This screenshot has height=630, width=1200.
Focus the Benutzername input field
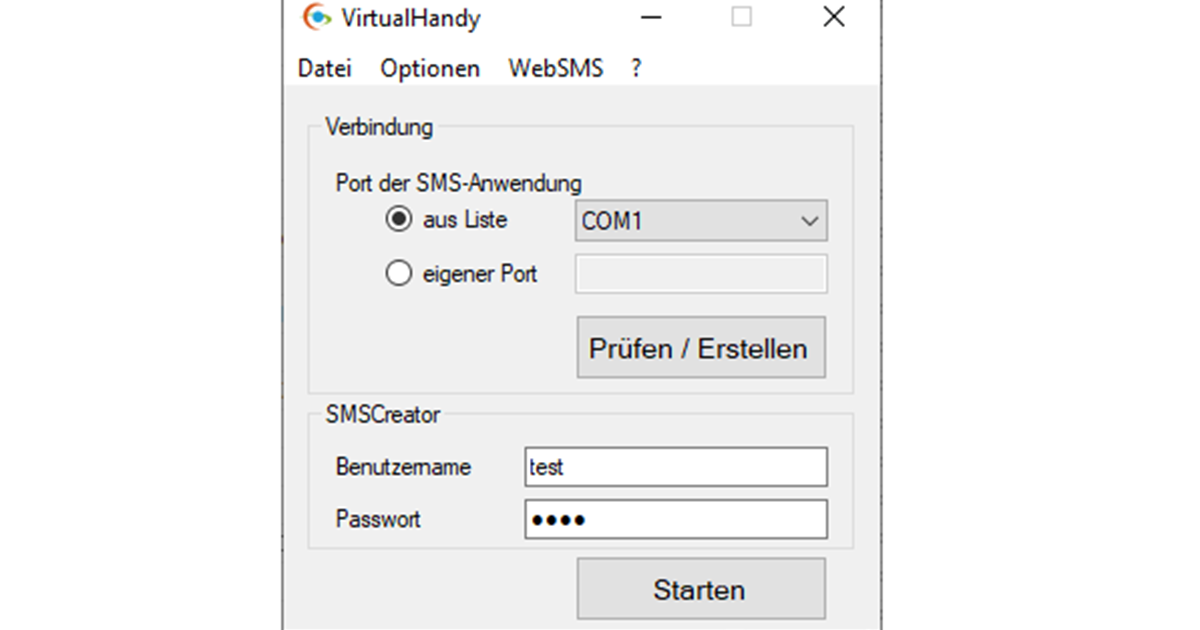[x=676, y=467]
